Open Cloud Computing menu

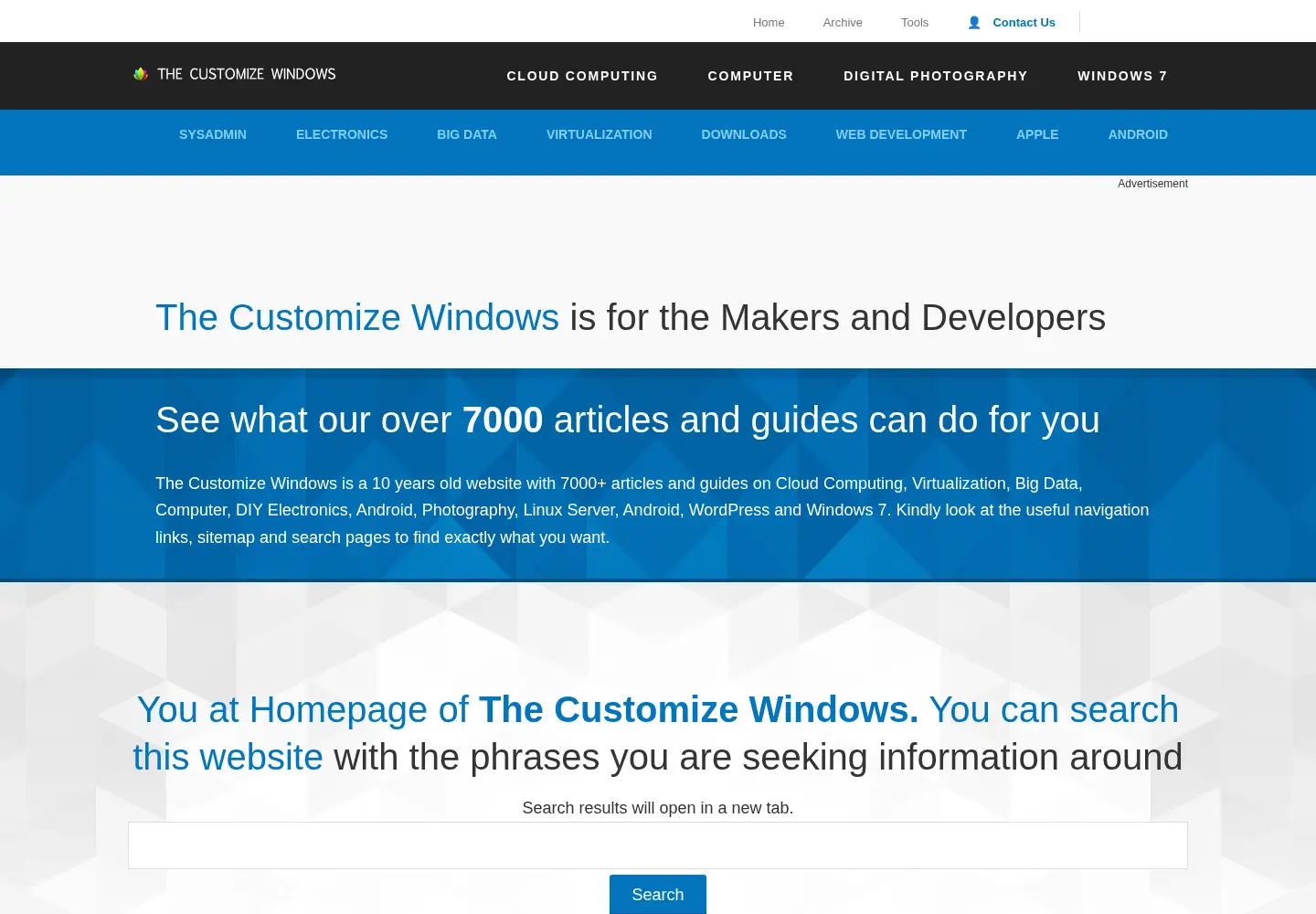click(582, 76)
